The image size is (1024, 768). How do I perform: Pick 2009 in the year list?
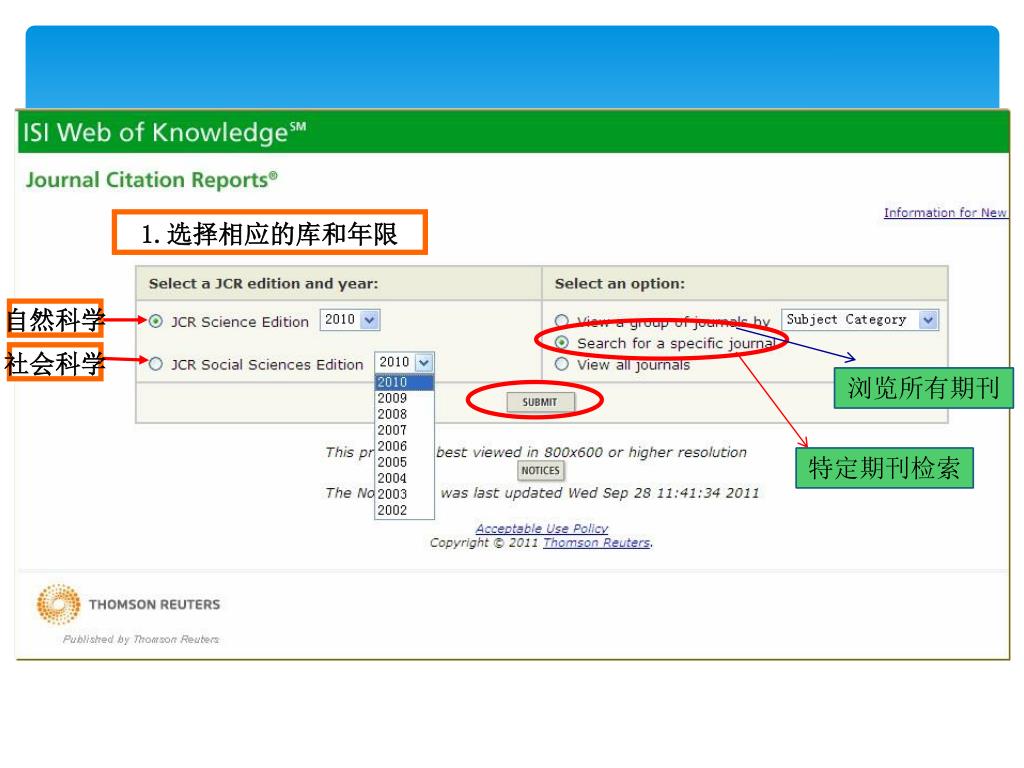pos(404,398)
